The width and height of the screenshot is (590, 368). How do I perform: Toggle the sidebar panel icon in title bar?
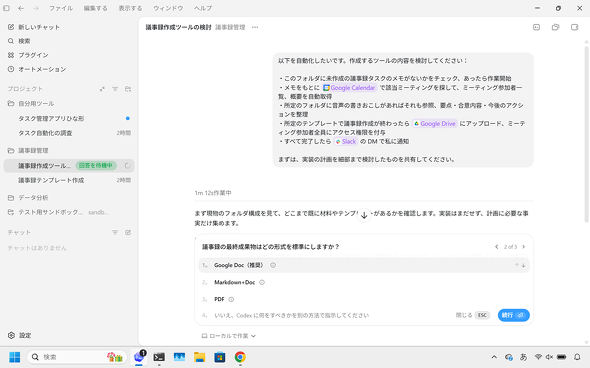point(6,8)
